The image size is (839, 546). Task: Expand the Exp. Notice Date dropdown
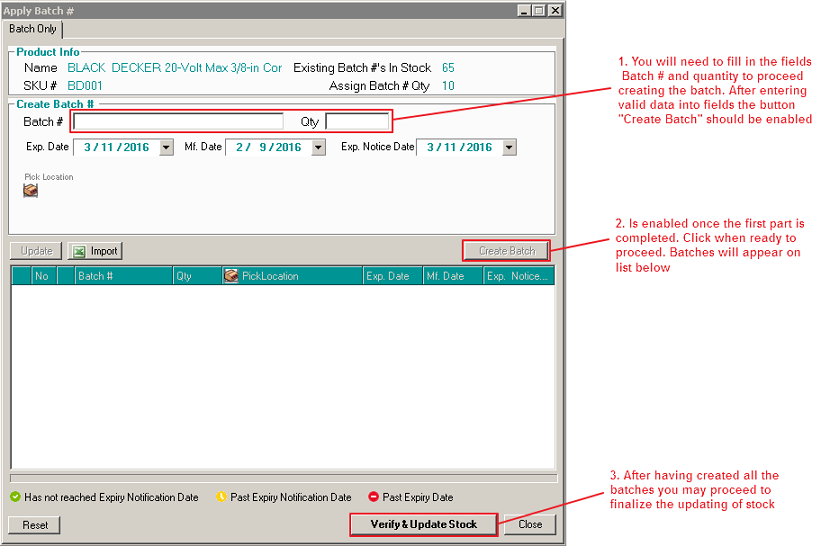pyautogui.click(x=509, y=147)
